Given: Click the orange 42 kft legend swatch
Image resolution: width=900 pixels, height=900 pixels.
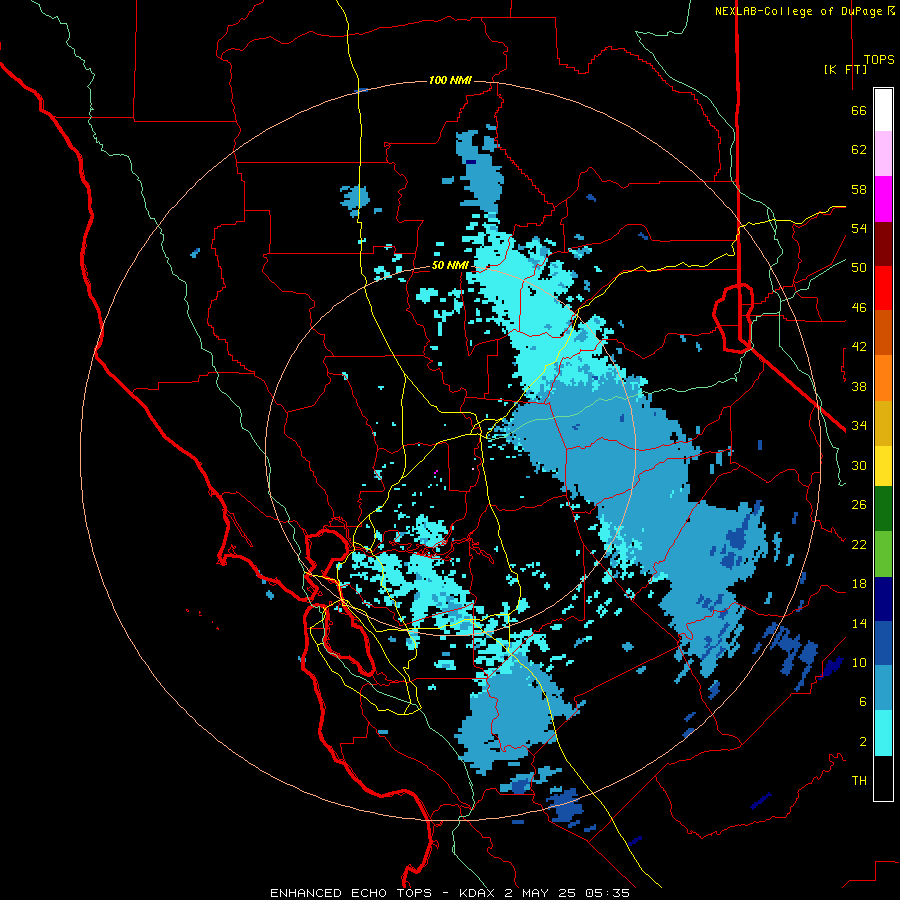Looking at the screenshot, I should 883,378.
